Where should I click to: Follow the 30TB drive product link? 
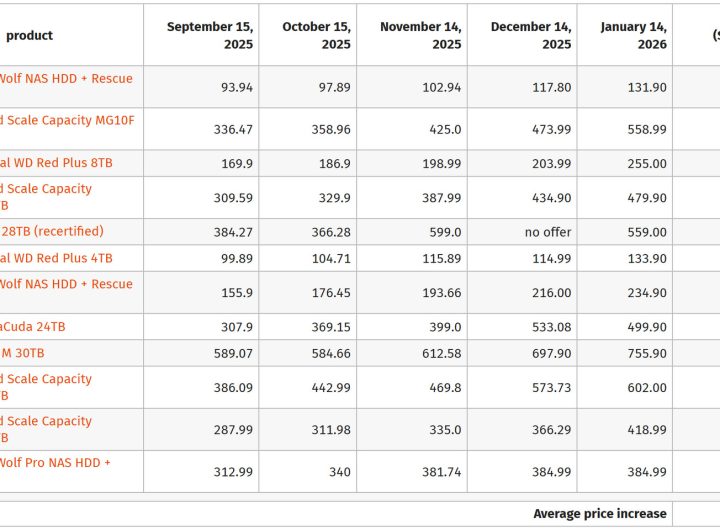[22, 353]
